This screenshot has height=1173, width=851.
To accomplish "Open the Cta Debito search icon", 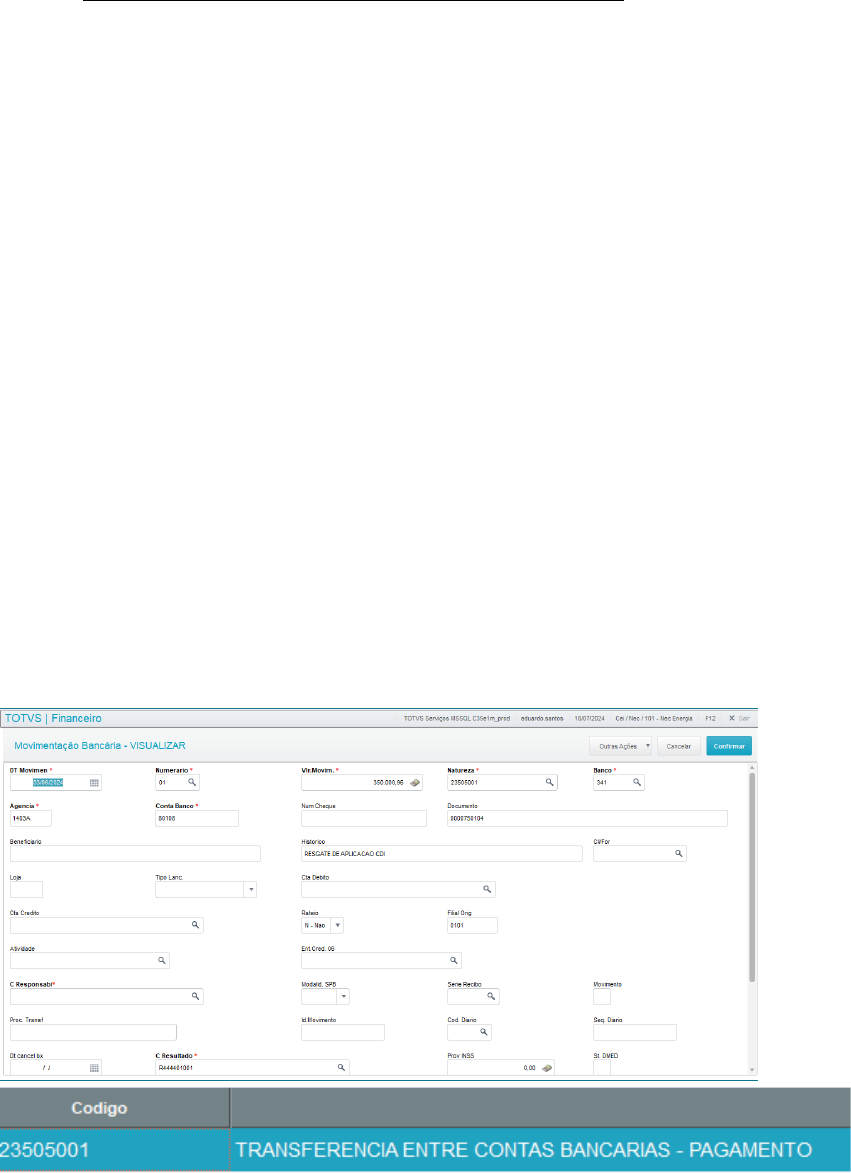I will tap(487, 889).
